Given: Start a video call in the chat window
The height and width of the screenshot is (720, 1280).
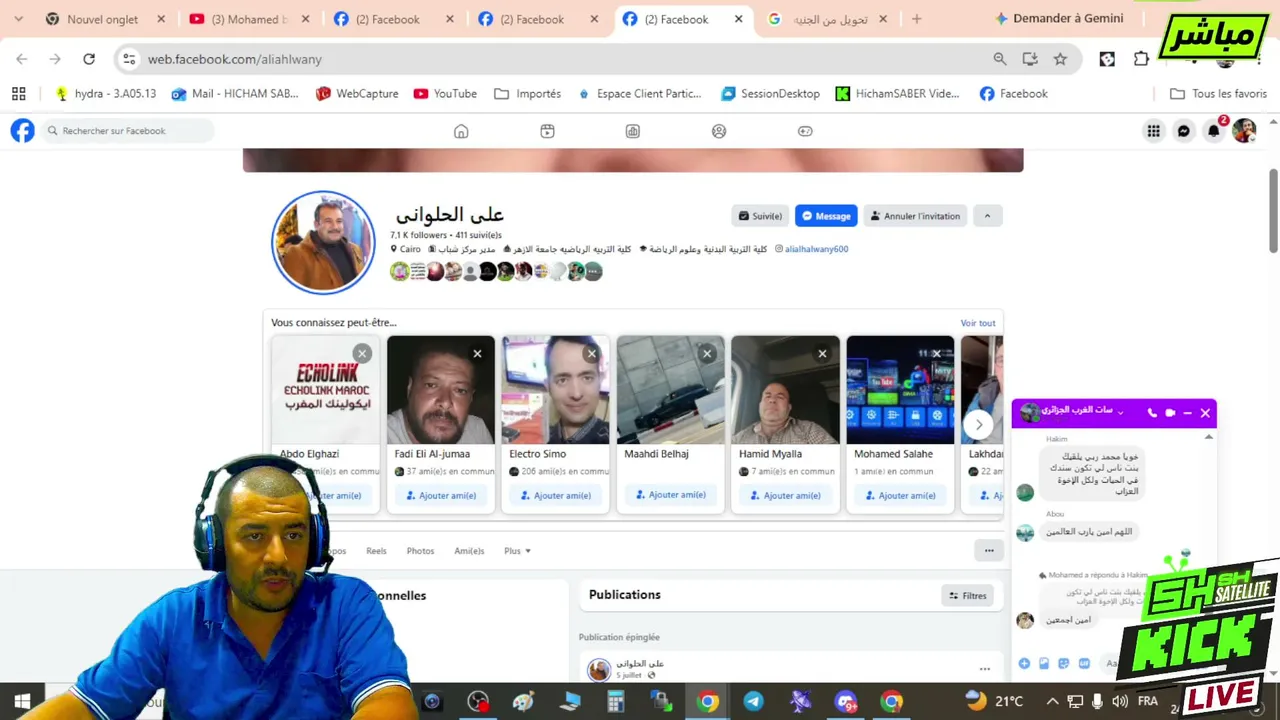Looking at the screenshot, I should pos(1170,412).
